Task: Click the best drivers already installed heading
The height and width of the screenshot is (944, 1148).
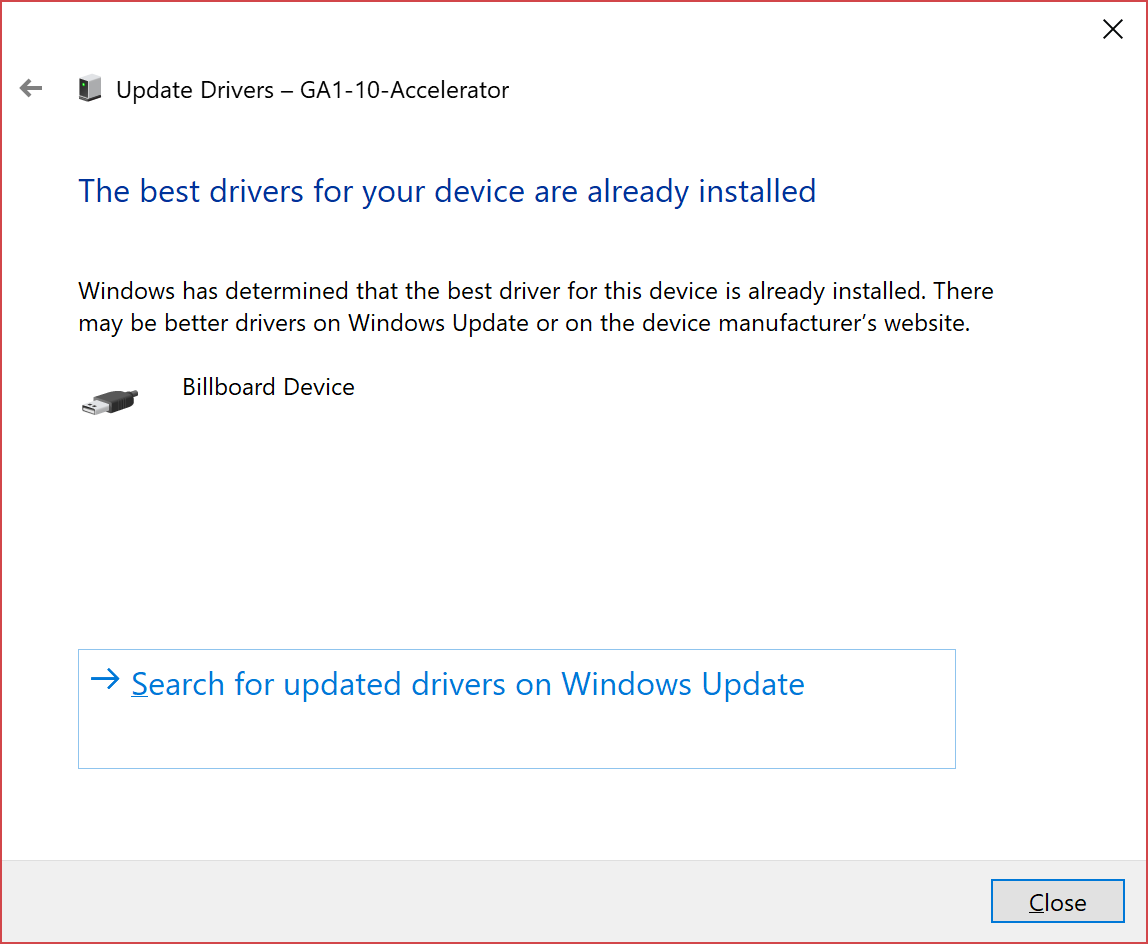Action: coord(447,192)
